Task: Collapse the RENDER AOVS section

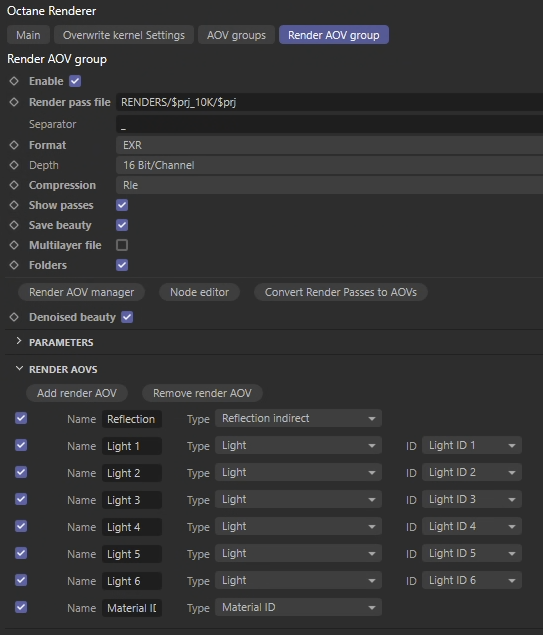Action: click(x=19, y=369)
